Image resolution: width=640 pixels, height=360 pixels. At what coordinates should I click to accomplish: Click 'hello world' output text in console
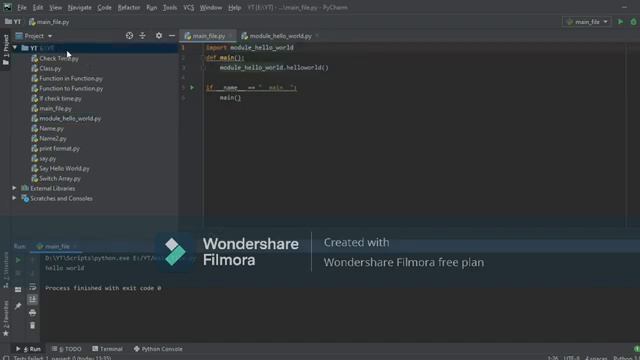tap(65, 268)
